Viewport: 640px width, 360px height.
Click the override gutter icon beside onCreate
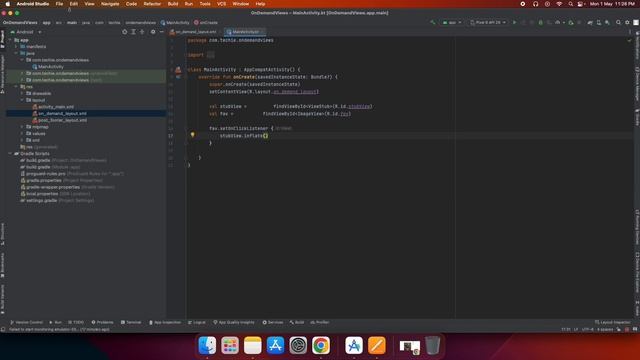178,77
